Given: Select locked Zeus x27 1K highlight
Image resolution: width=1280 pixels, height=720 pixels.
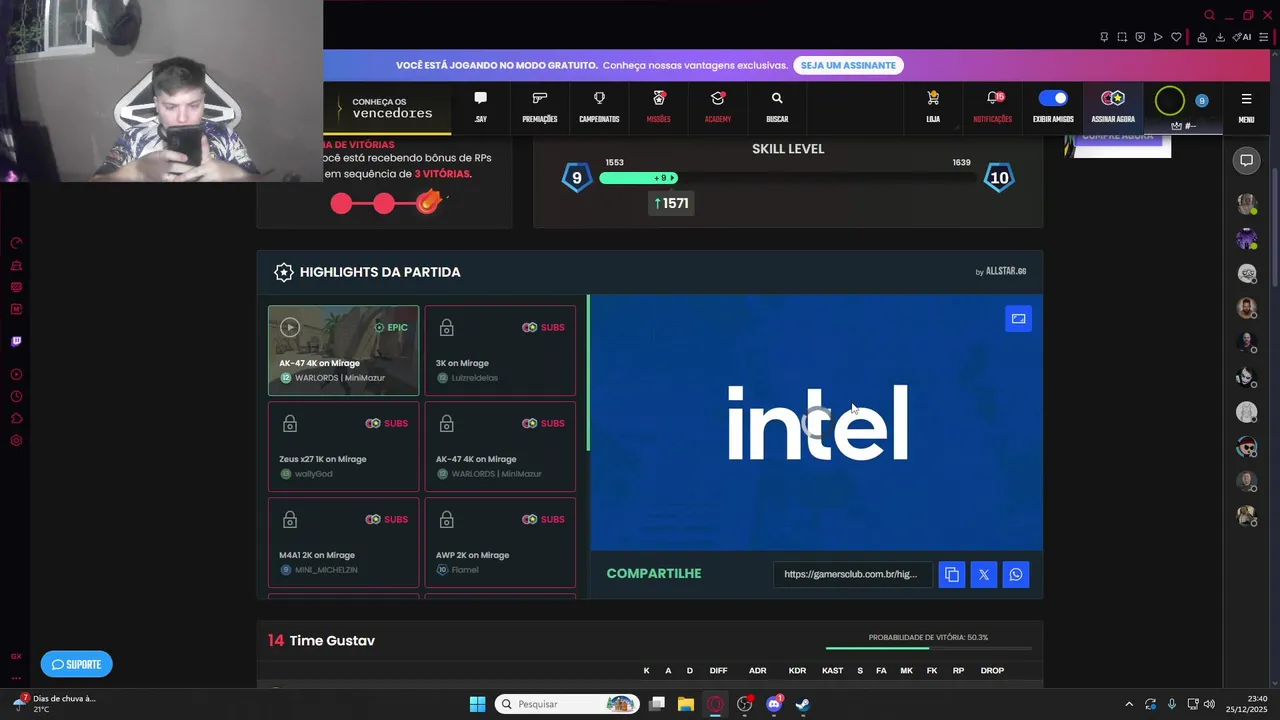Looking at the screenshot, I should [x=343, y=447].
